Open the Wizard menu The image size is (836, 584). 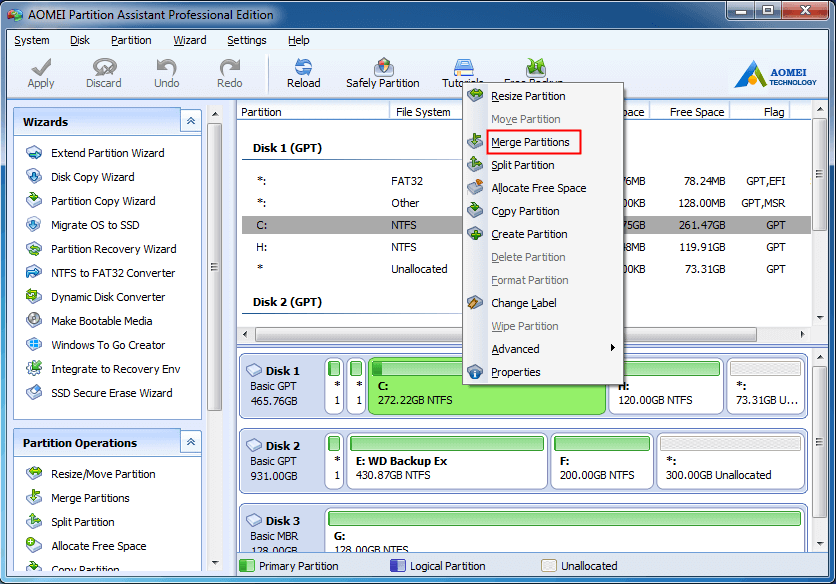pyautogui.click(x=190, y=40)
